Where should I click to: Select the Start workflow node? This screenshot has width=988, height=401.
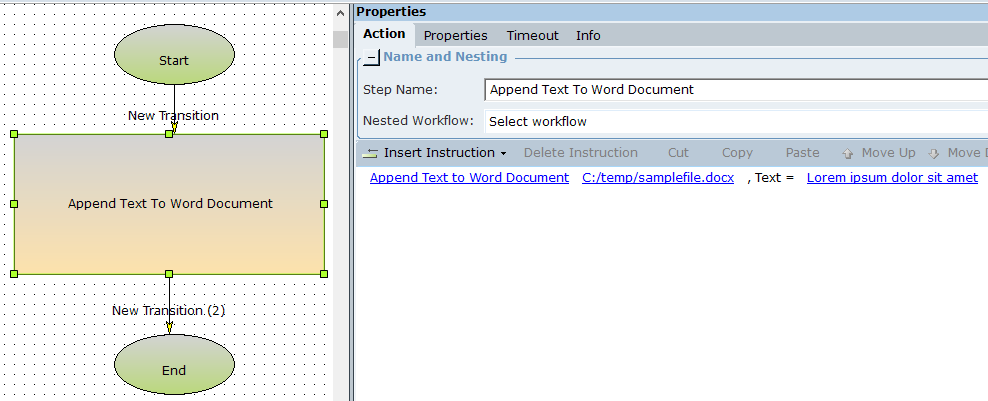[x=174, y=54]
